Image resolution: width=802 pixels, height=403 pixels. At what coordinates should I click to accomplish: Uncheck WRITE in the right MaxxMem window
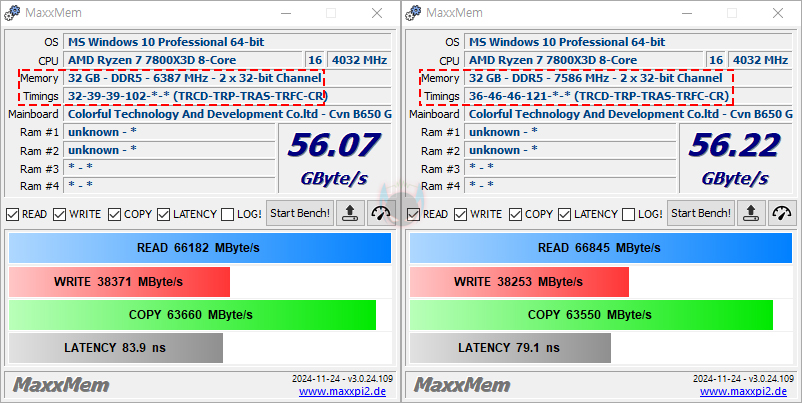tap(461, 214)
